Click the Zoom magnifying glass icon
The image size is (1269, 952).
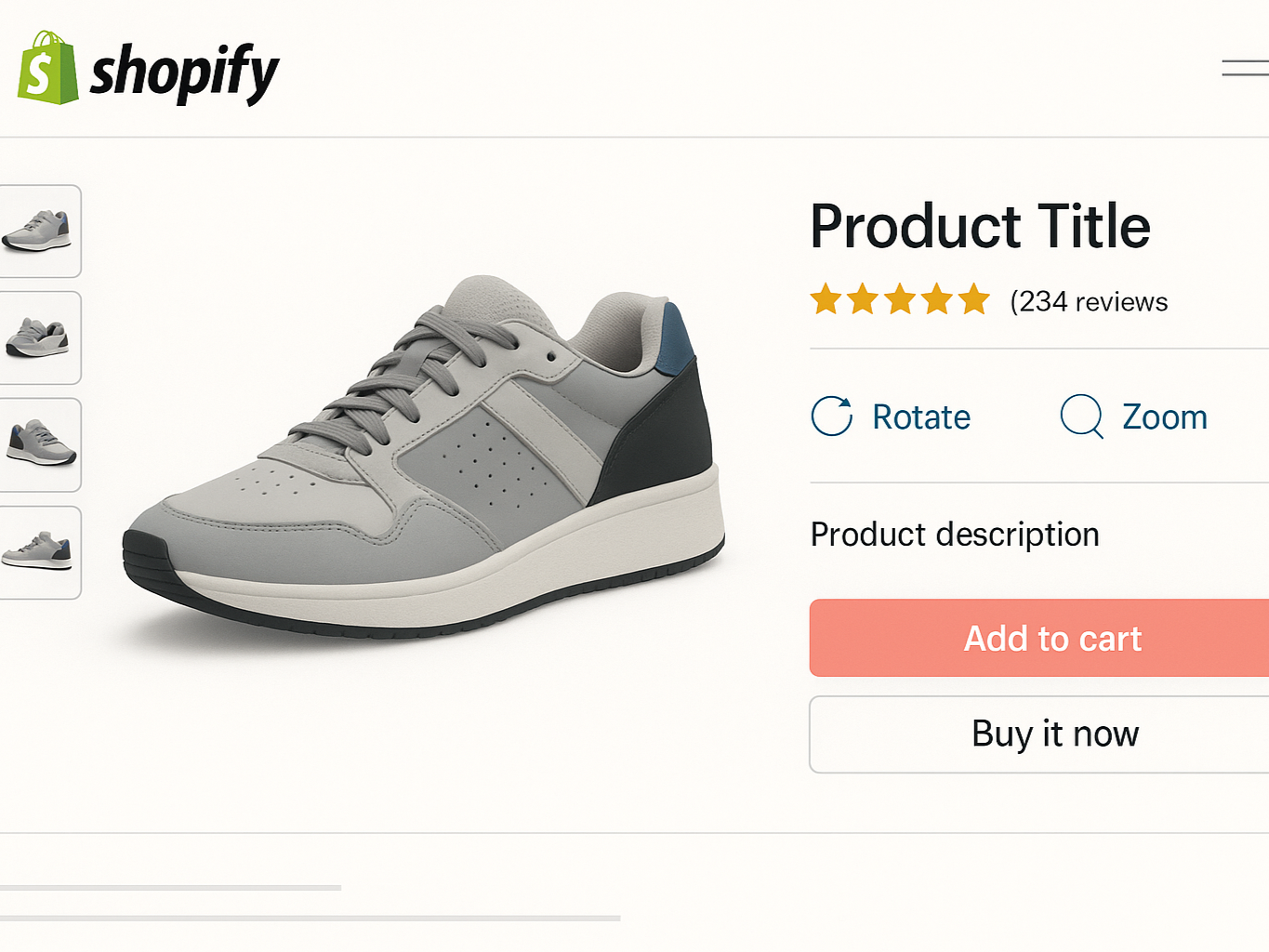(1081, 416)
